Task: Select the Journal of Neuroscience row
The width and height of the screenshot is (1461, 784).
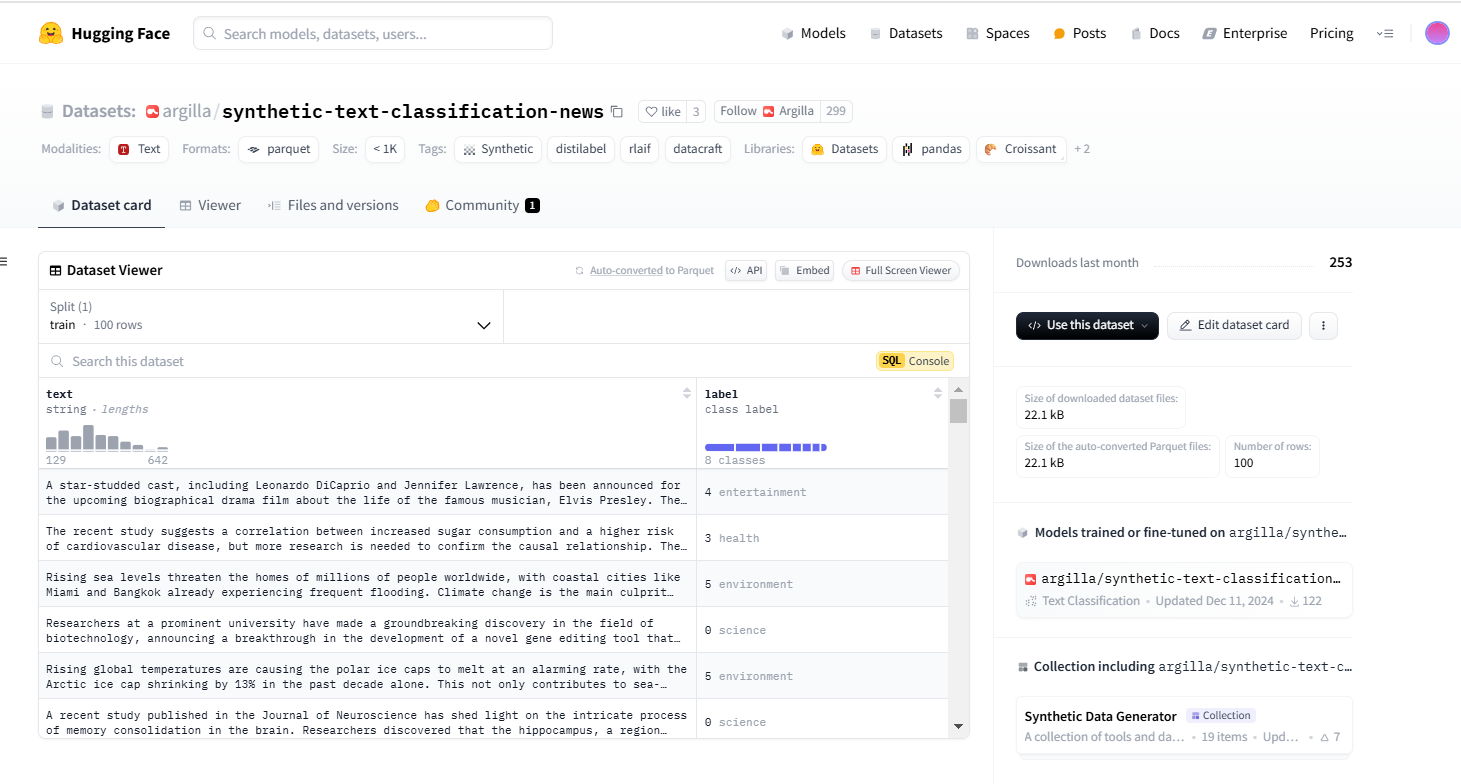Action: click(x=493, y=720)
